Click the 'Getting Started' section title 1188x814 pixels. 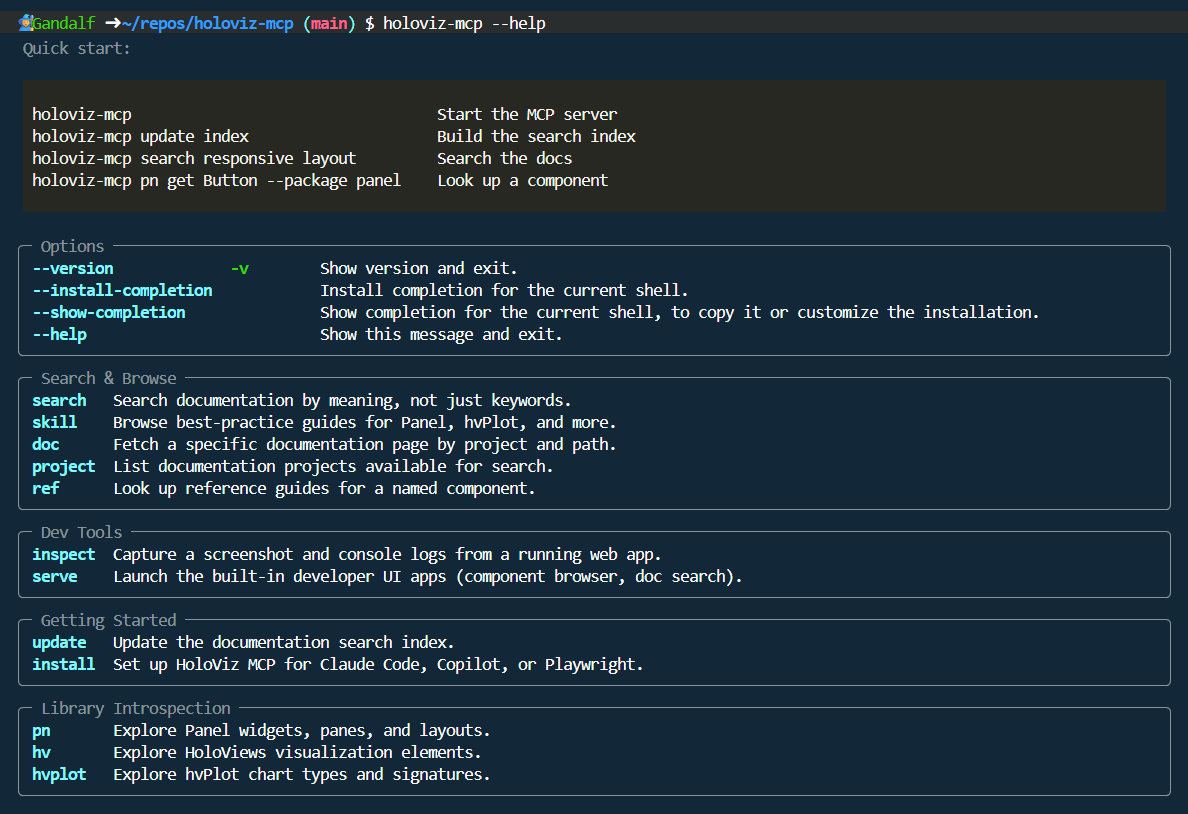(108, 620)
